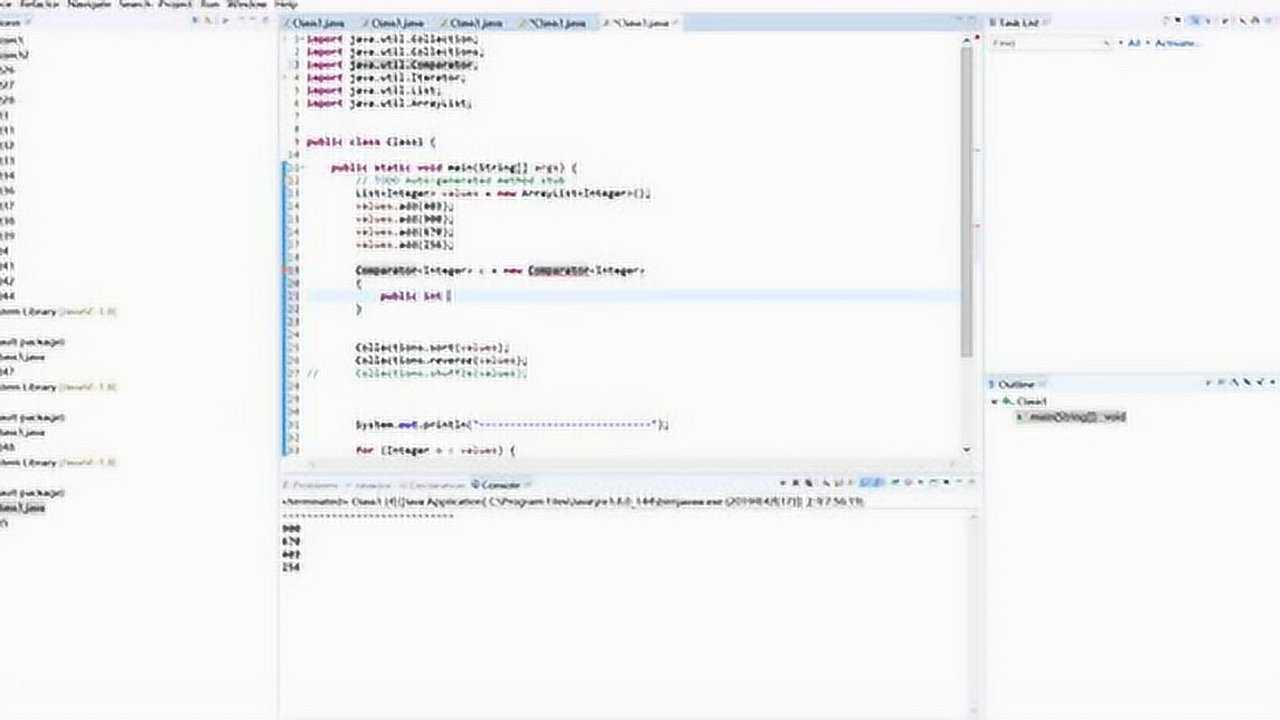The width and height of the screenshot is (1280, 720).
Task: Click Collapse All in Package Explorer toolbar
Action: [197, 21]
